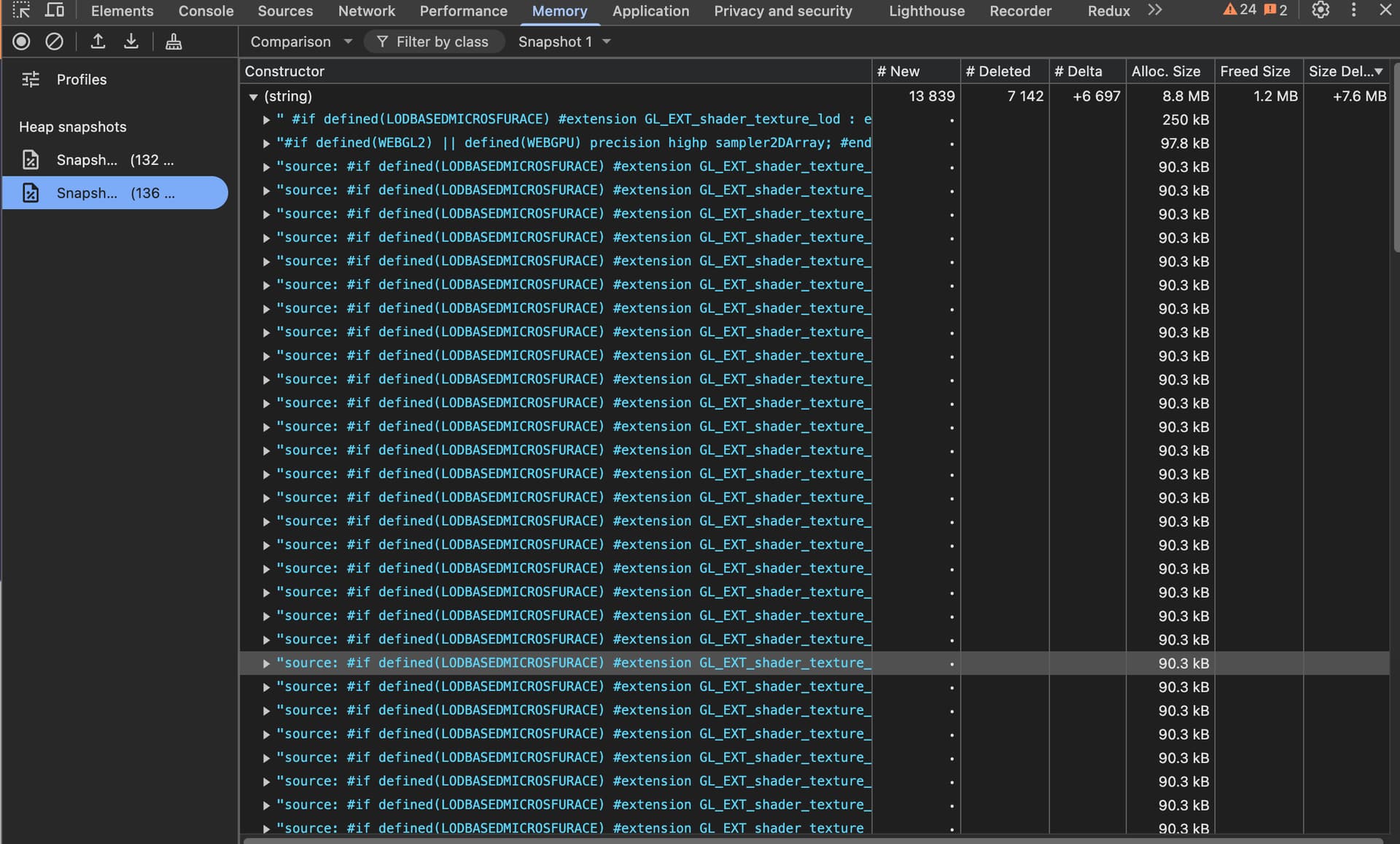Open DevTools settings gear icon
Screen dimensions: 1400x844
point(1320,10)
